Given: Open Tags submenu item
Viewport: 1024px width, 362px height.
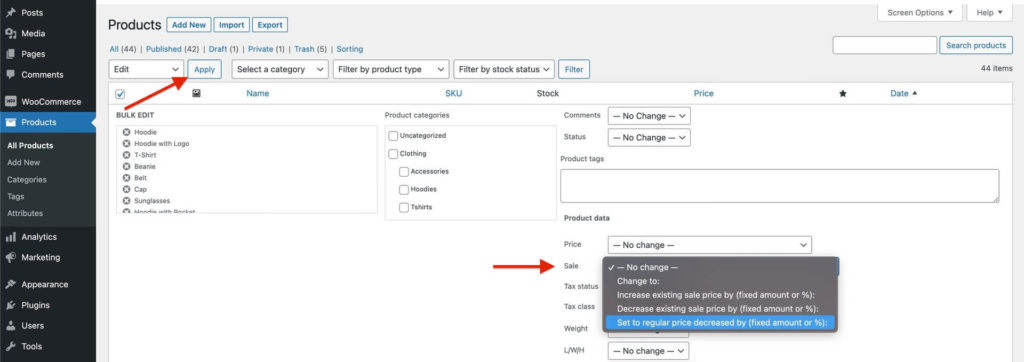Looking at the screenshot, I should click(x=16, y=196).
